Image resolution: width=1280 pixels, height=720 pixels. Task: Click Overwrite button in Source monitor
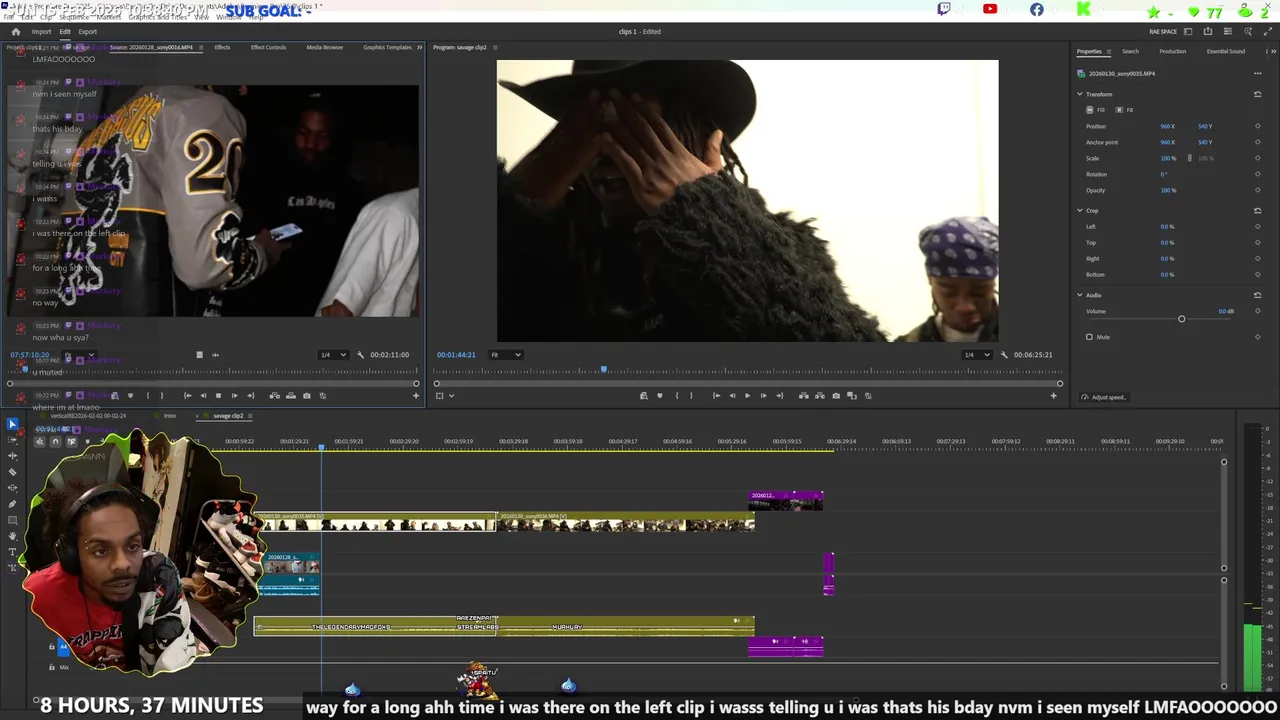[290, 395]
